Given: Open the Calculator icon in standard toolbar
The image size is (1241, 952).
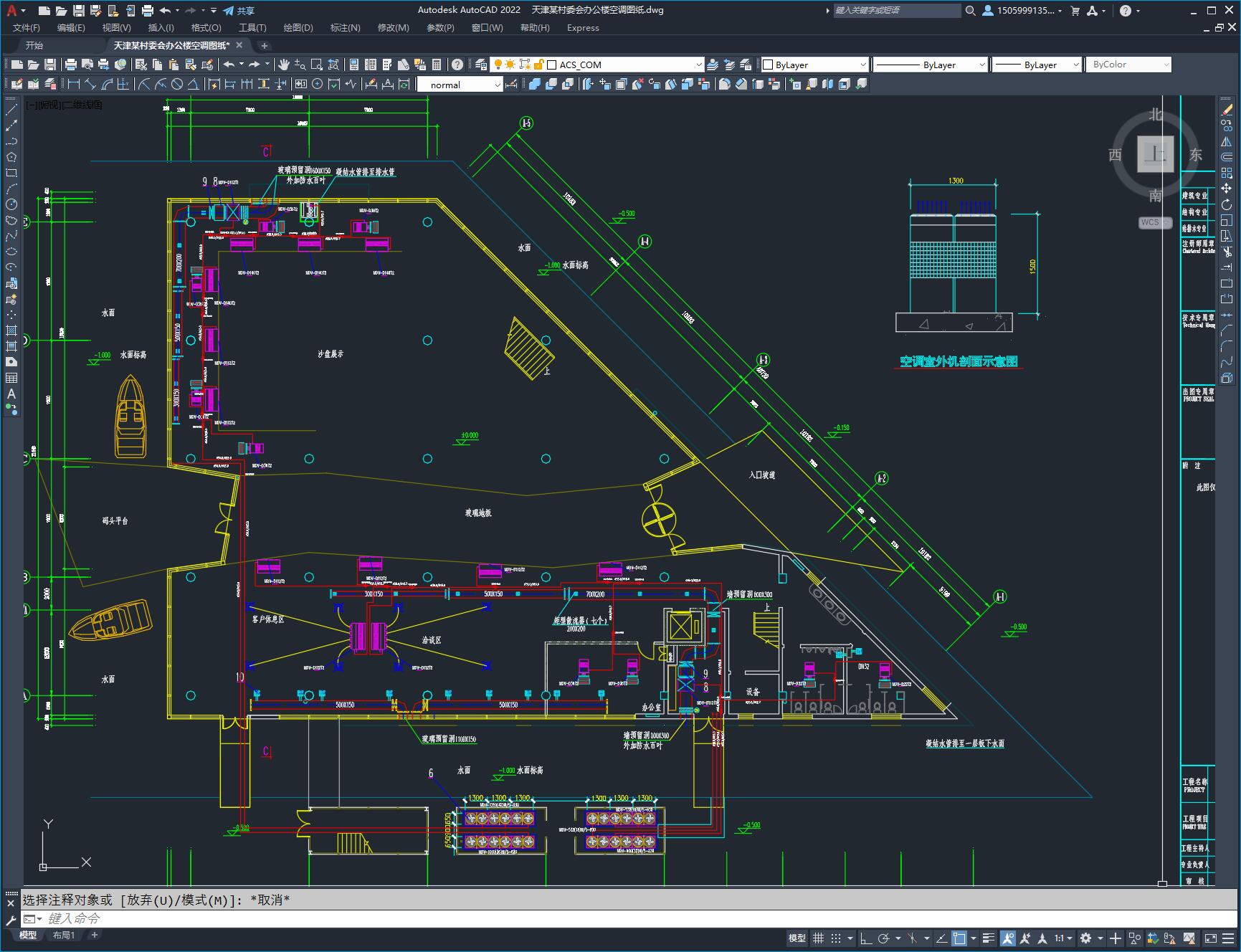Looking at the screenshot, I should 437,65.
